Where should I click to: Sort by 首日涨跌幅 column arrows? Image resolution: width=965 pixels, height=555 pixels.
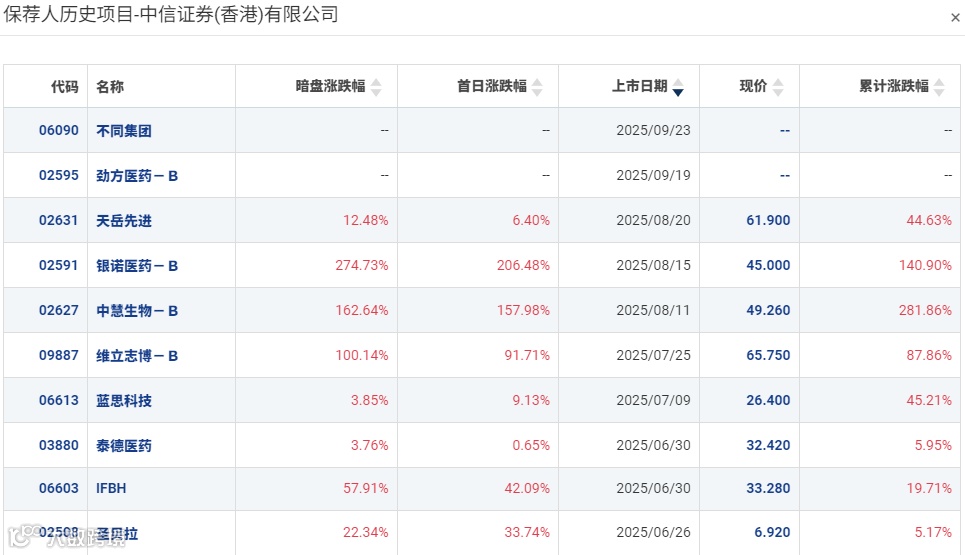(x=537, y=87)
